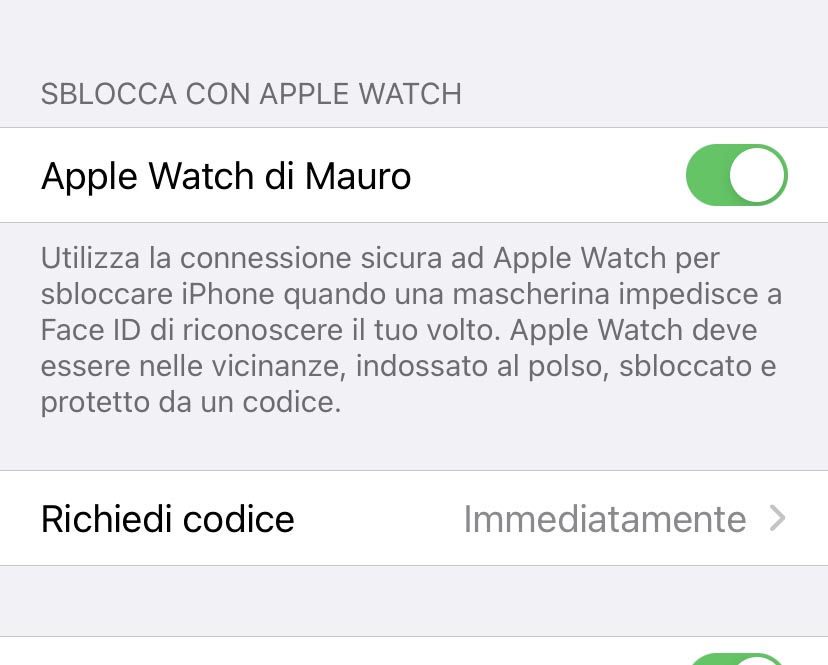
Task: Click the text line mentioning Face ID
Action: 399,330
